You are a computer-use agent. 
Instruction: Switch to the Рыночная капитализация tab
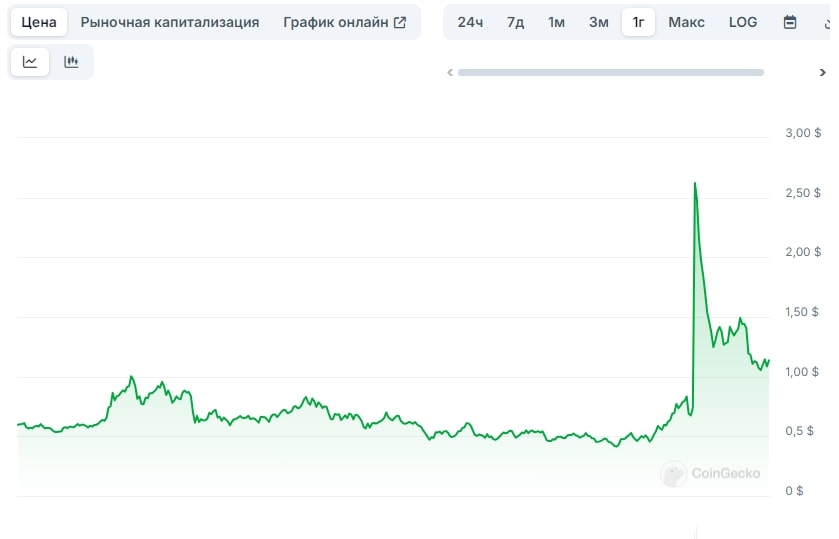pyautogui.click(x=170, y=22)
